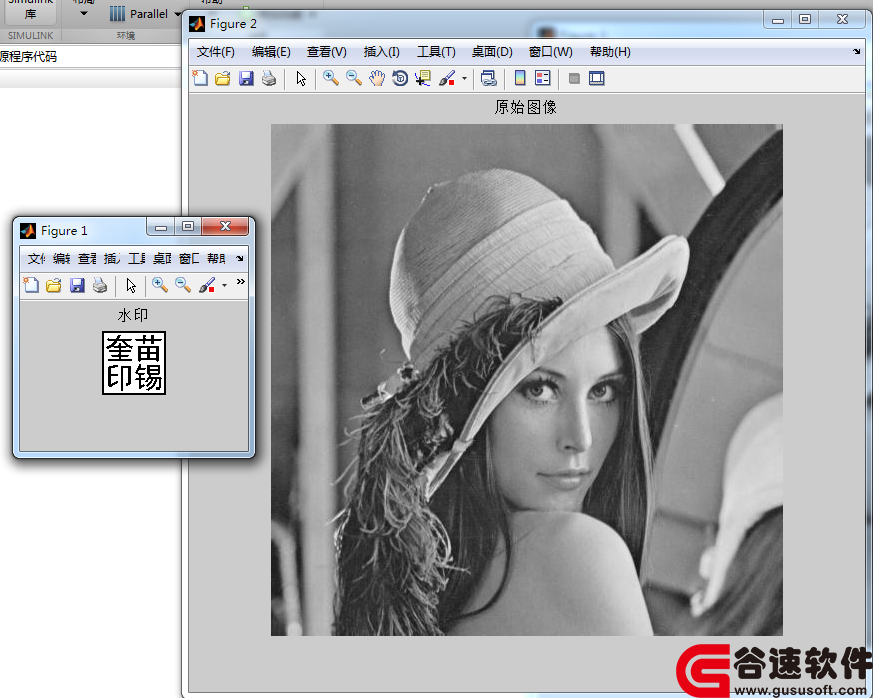
Task: Activate Zoom Out tool in Figure 2
Action: 354,78
